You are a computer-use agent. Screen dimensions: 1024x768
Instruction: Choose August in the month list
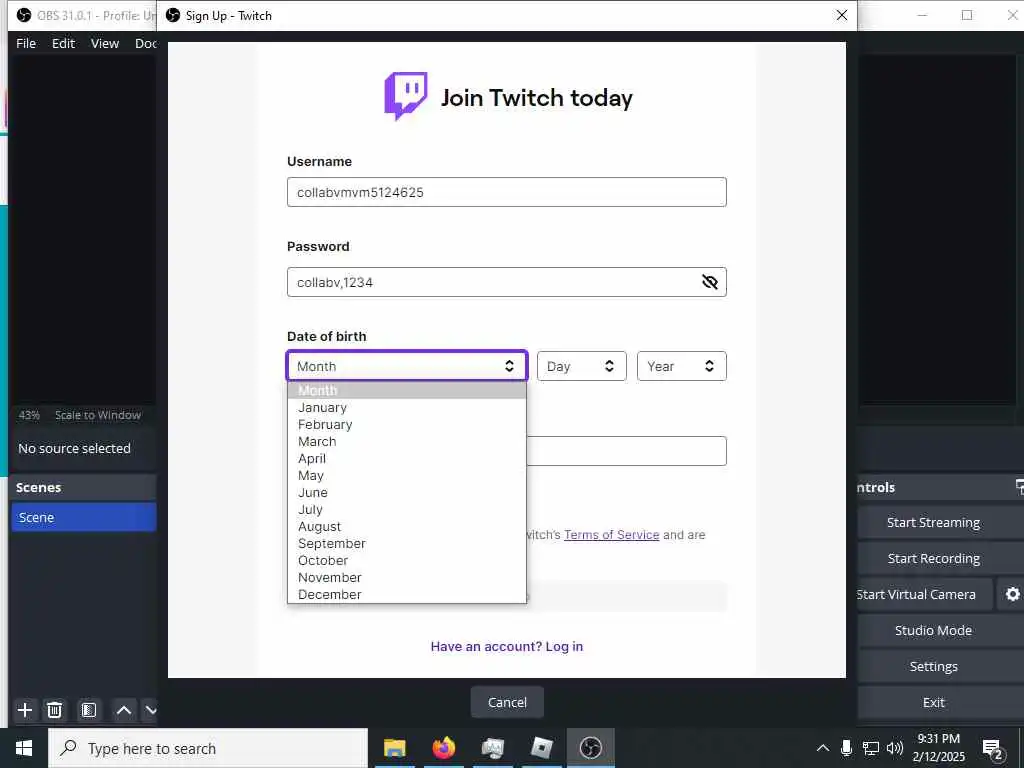(407, 526)
